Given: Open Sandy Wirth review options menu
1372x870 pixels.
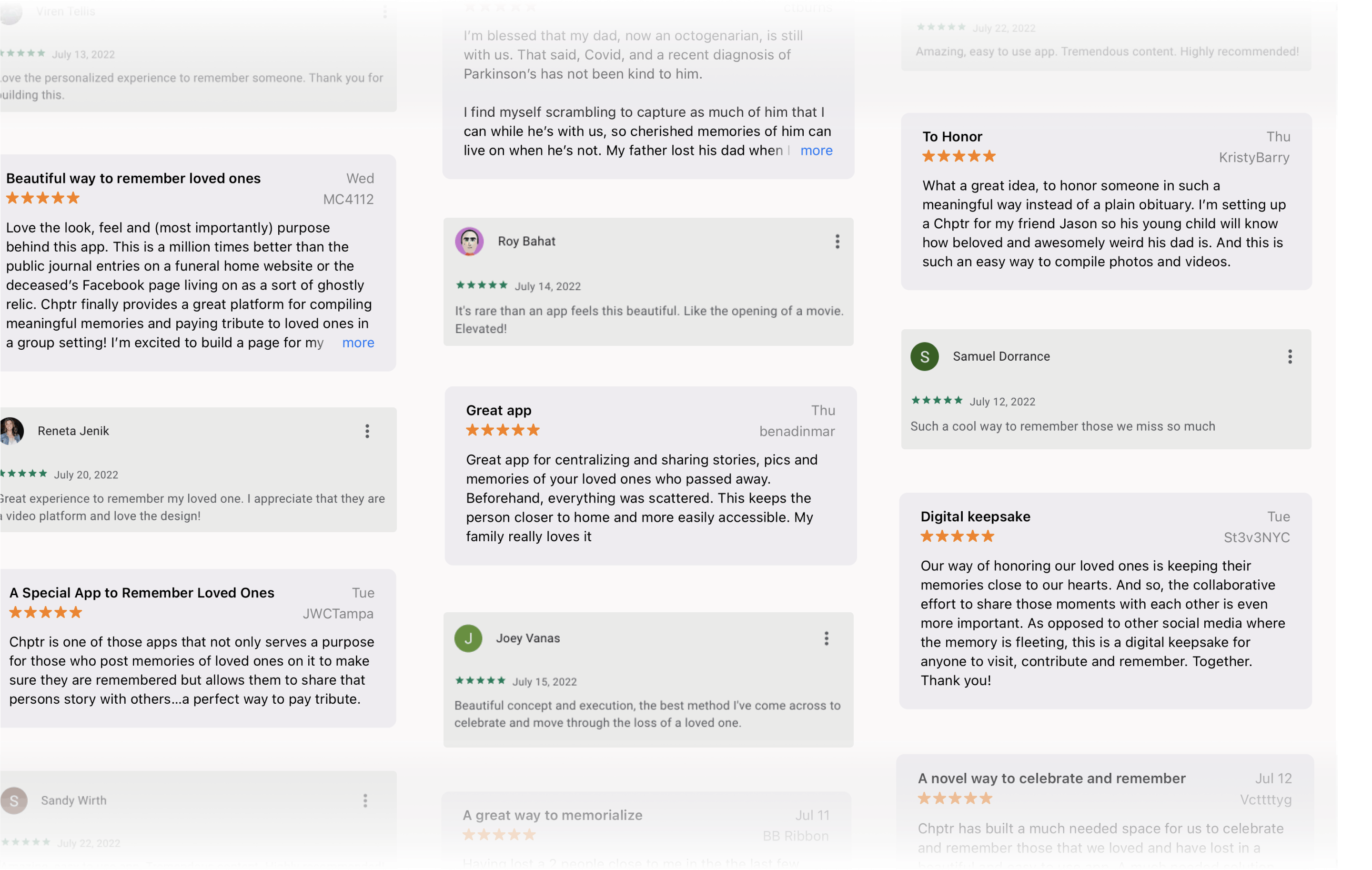Looking at the screenshot, I should [x=365, y=801].
